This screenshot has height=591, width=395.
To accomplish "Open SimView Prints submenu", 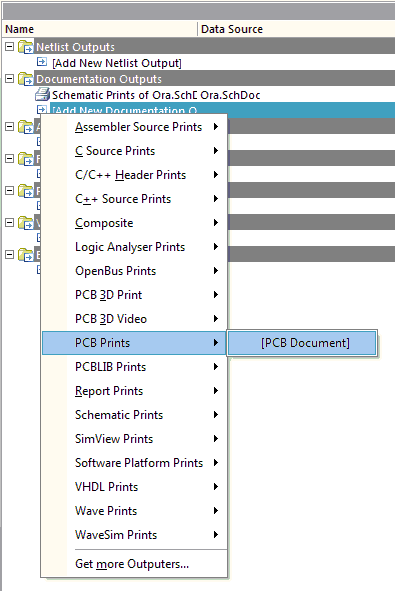I will 135,439.
